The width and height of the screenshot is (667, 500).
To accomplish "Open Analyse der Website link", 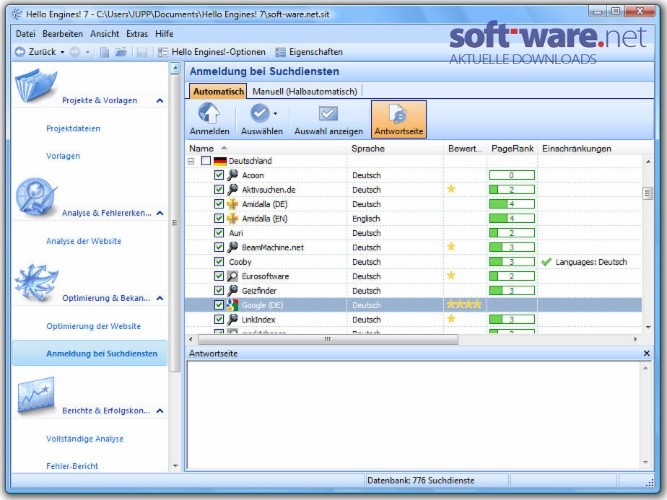I will pyautogui.click(x=84, y=241).
